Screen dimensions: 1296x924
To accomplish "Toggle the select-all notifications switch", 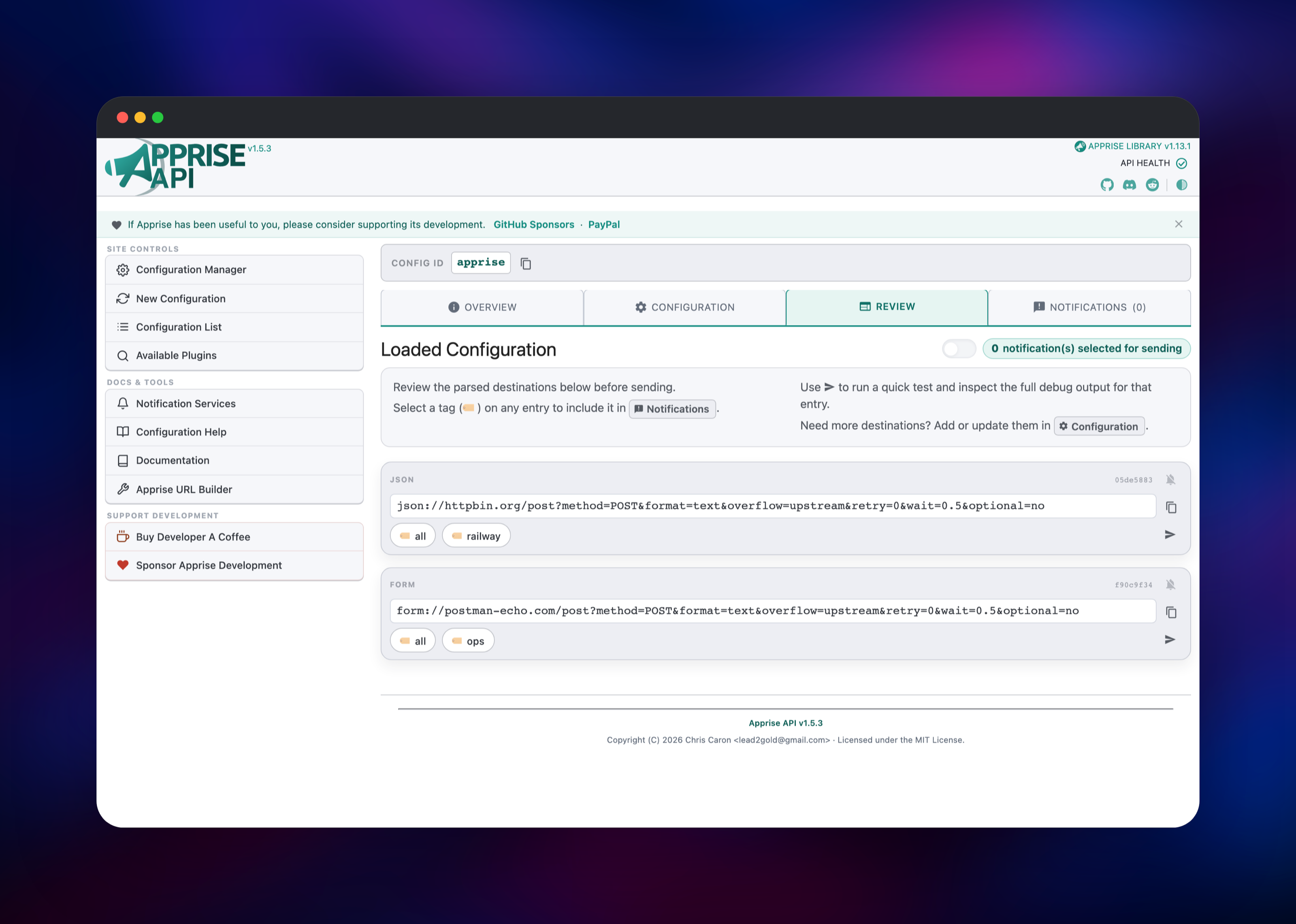I will (x=959, y=349).
